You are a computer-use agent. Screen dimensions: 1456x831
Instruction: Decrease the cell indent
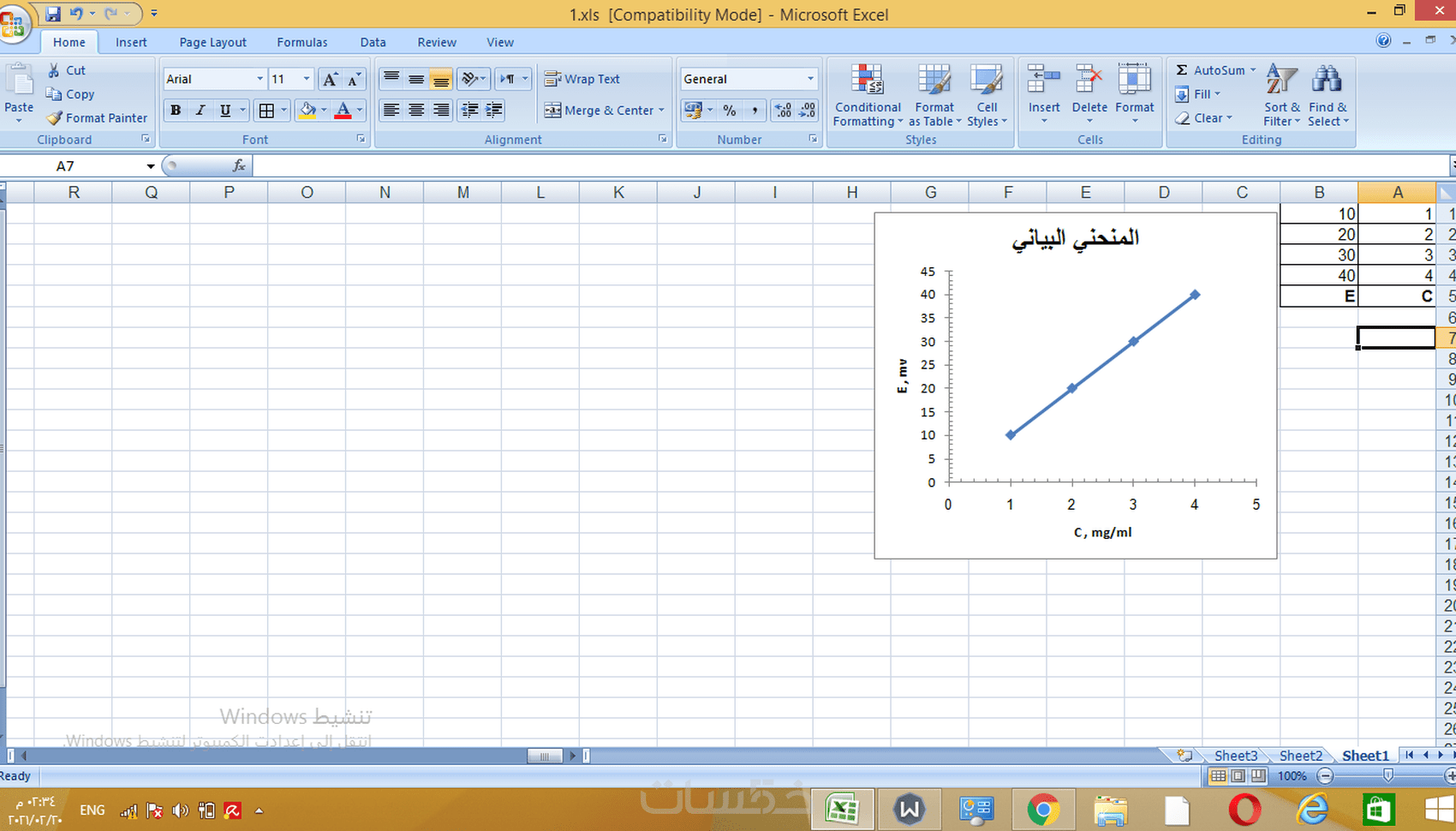click(x=469, y=111)
